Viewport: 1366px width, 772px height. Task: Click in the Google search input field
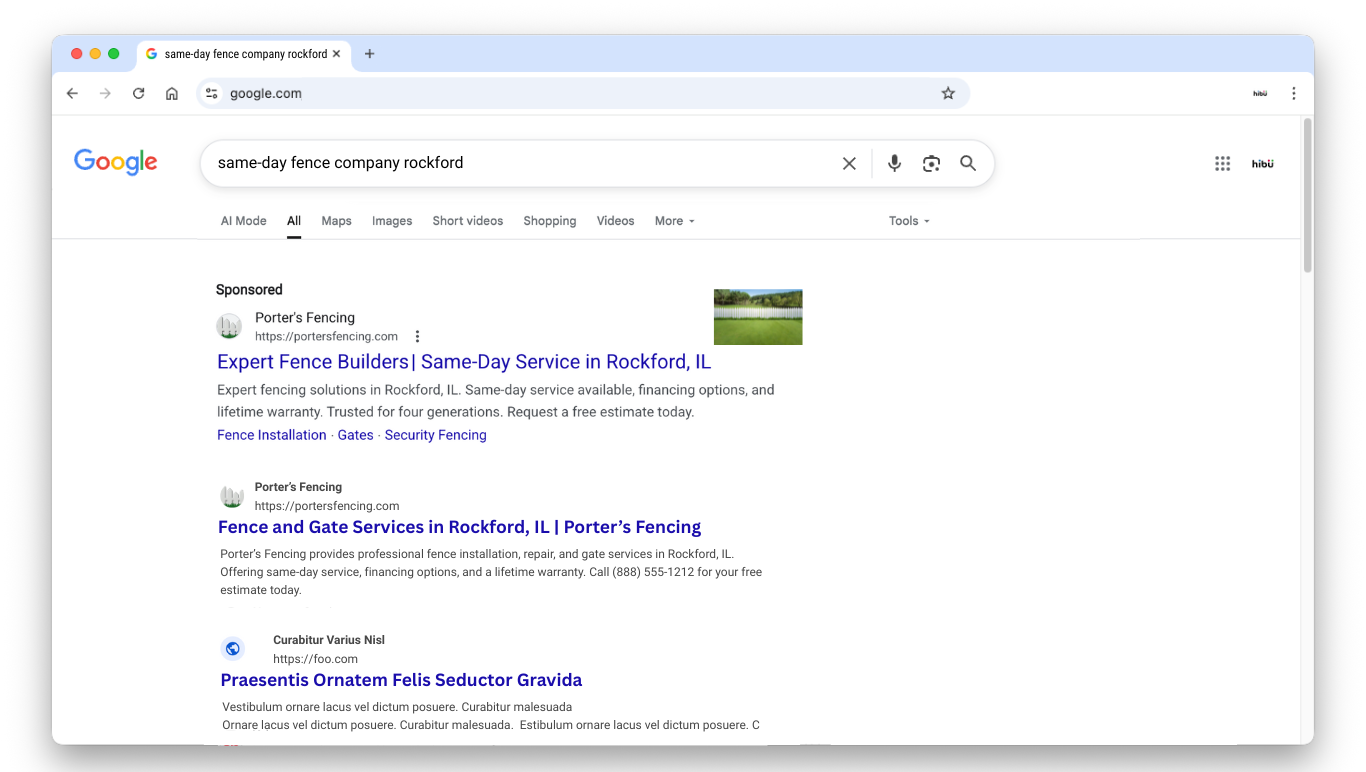[x=520, y=163]
